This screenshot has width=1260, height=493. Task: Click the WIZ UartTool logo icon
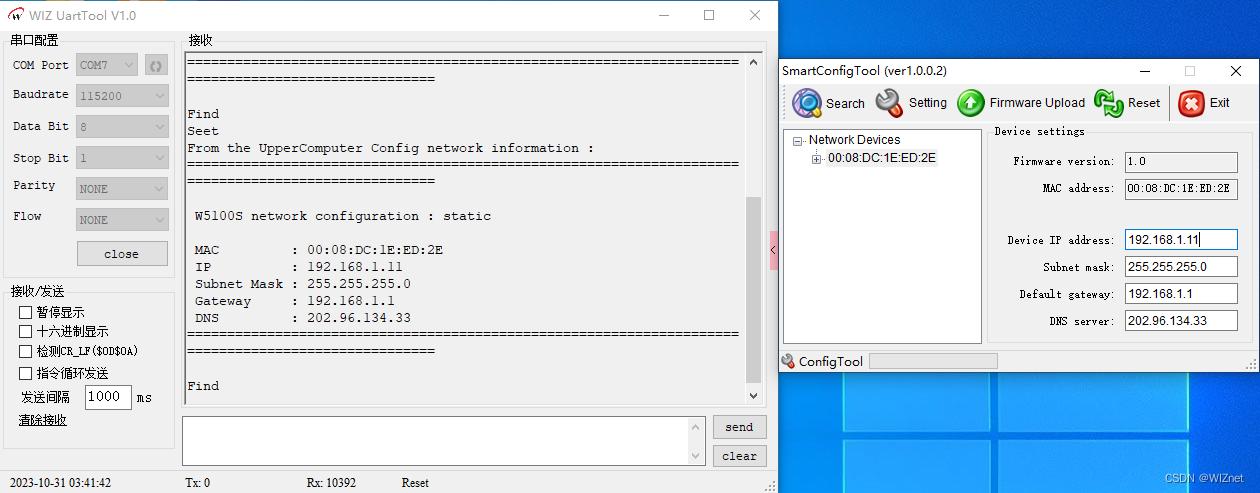[x=15, y=15]
